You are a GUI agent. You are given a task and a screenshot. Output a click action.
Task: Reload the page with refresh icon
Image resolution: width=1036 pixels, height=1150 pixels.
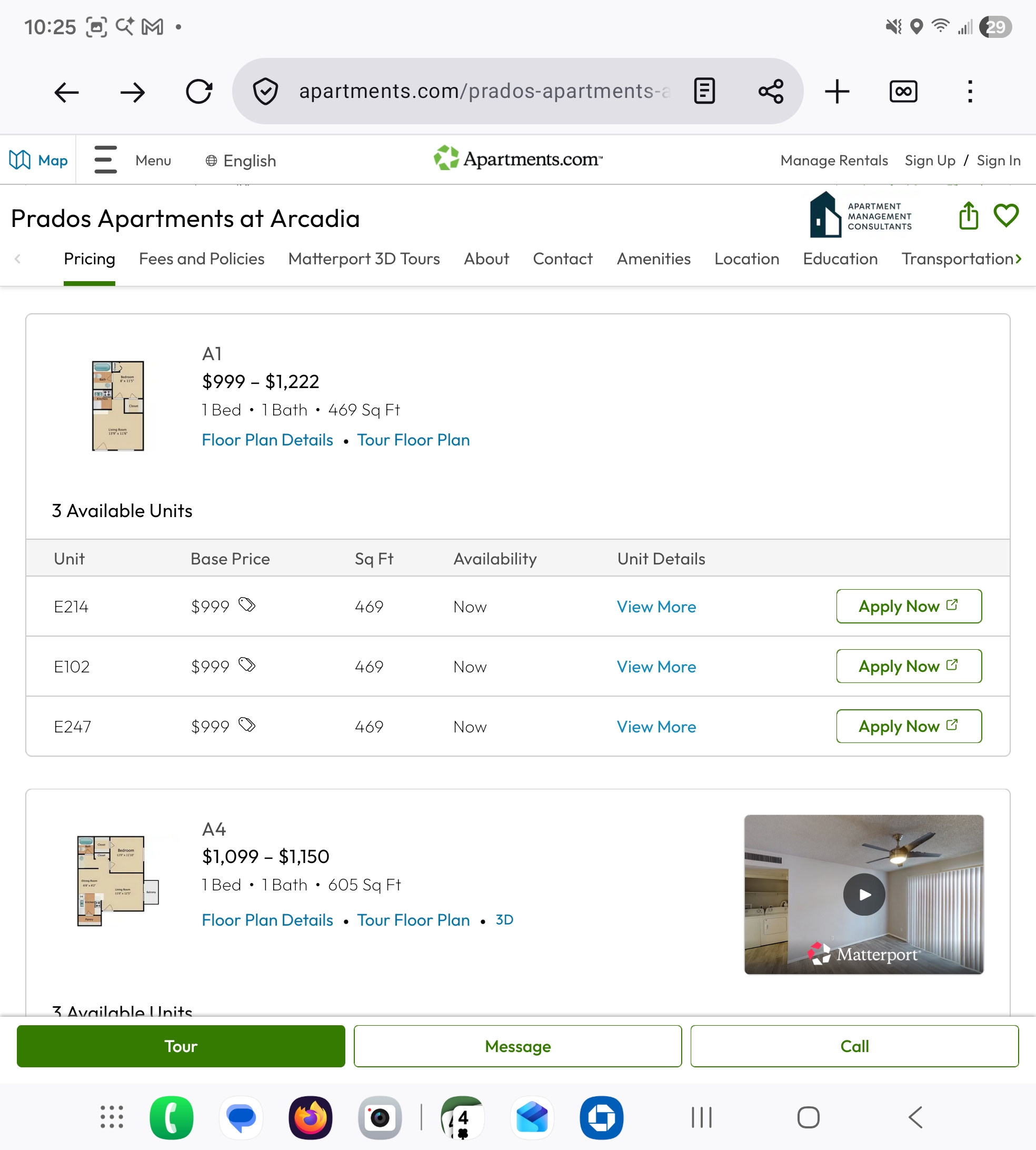tap(199, 92)
